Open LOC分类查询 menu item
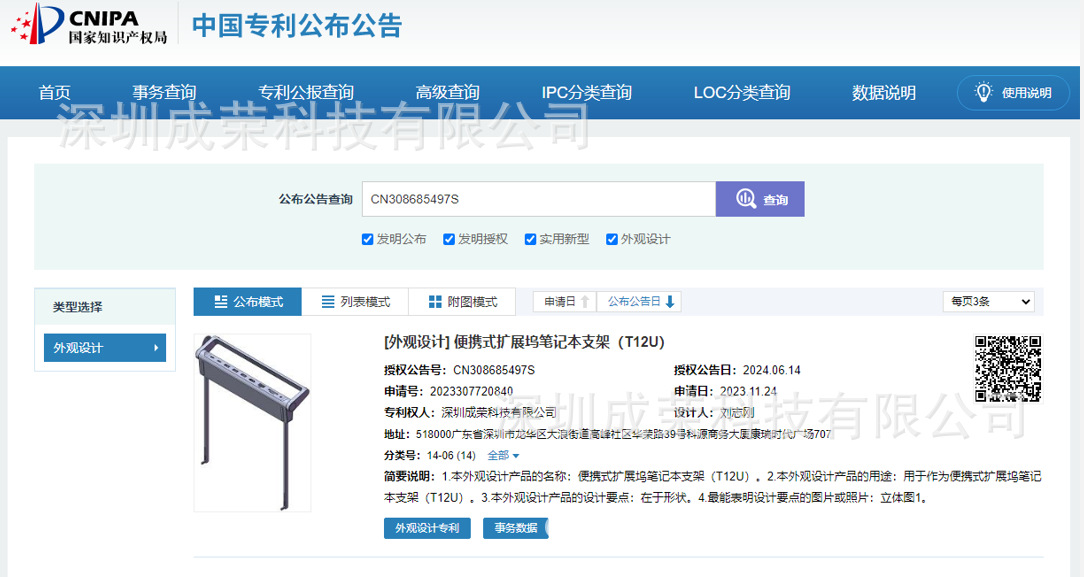The image size is (1084, 577). coord(742,93)
